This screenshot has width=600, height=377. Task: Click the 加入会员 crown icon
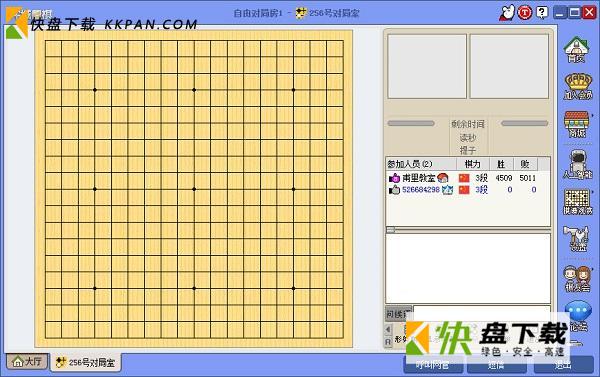pos(578,86)
